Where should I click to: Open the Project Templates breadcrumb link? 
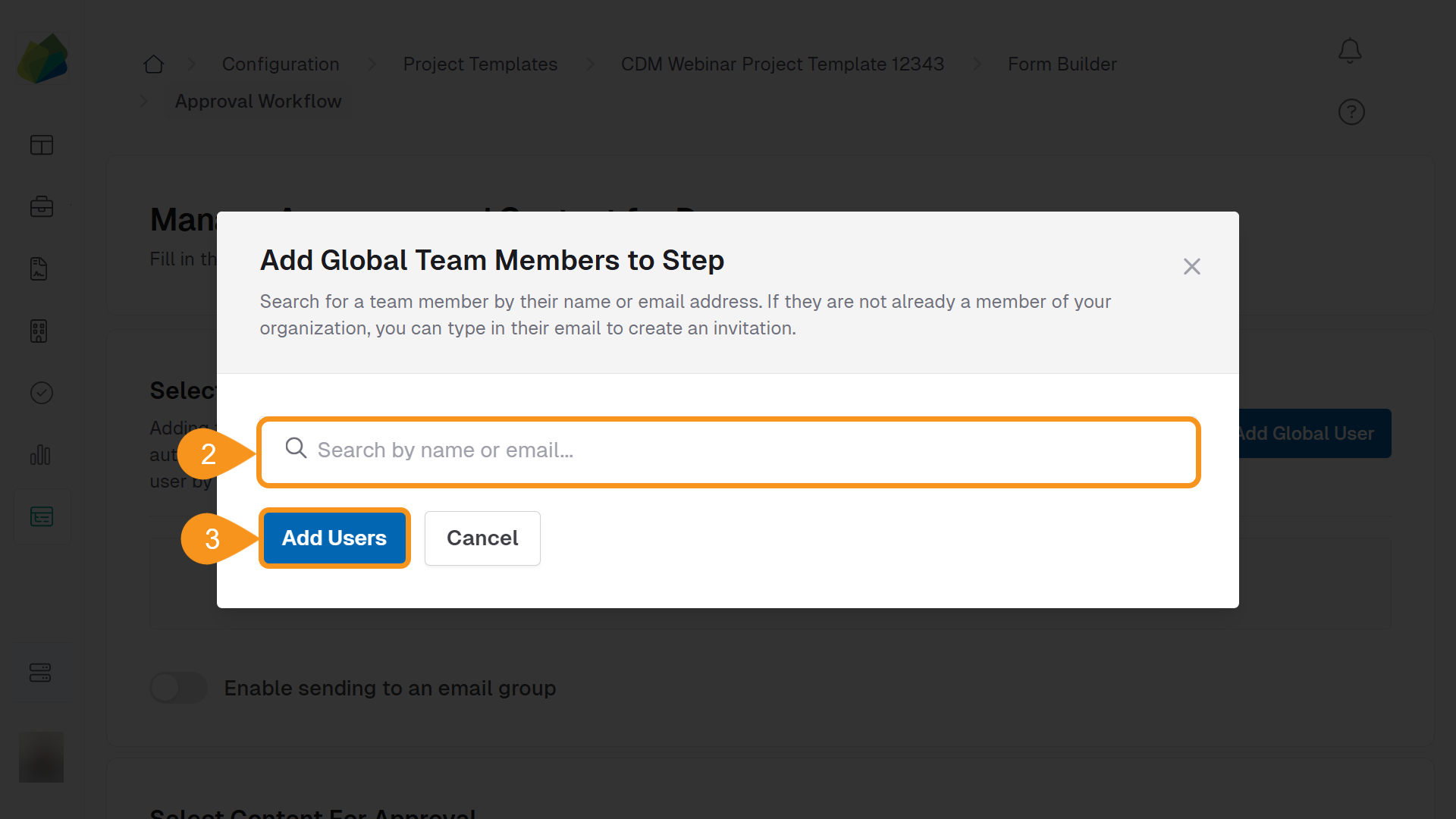480,64
